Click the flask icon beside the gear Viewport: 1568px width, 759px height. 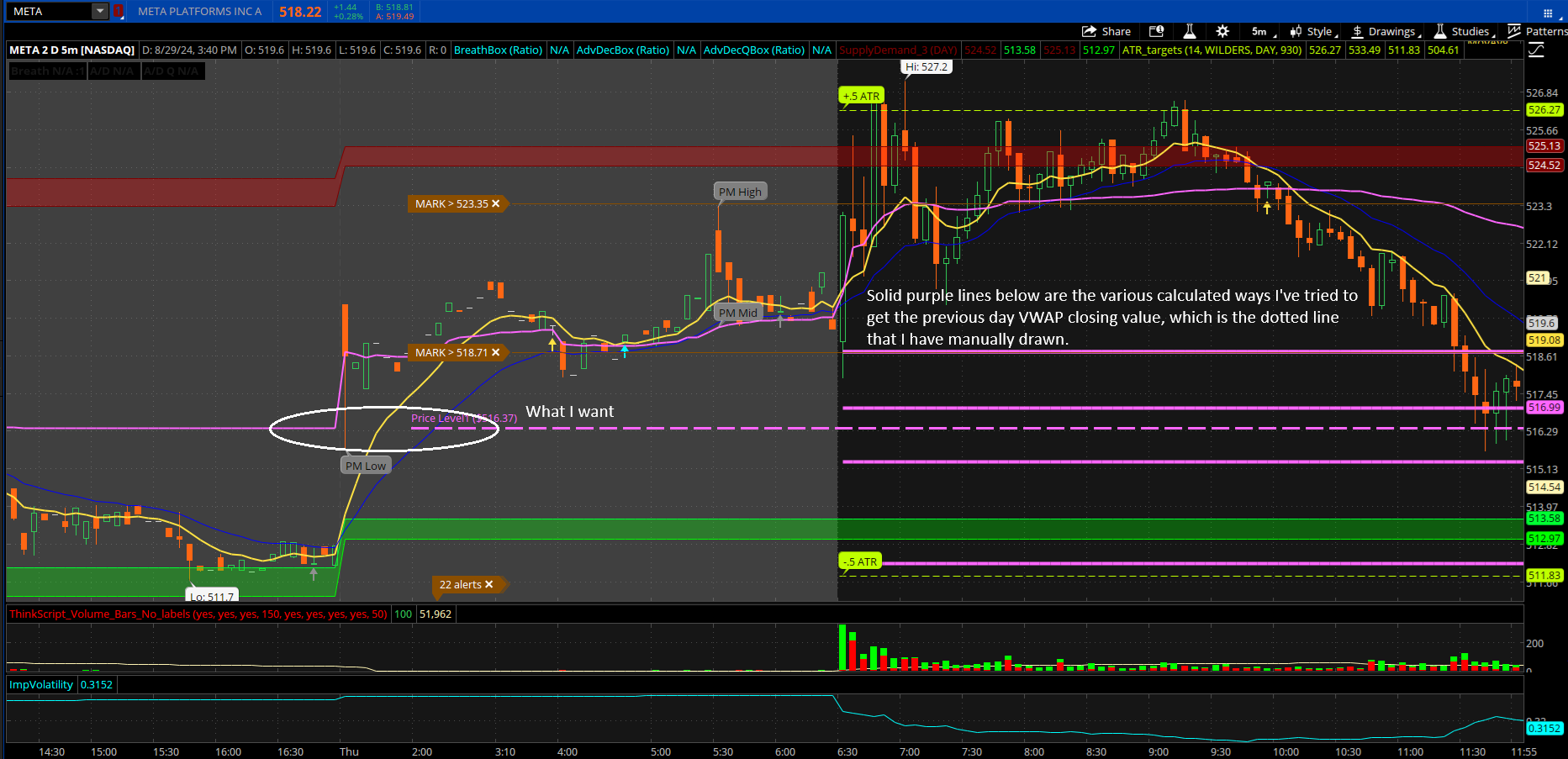click(x=1189, y=31)
